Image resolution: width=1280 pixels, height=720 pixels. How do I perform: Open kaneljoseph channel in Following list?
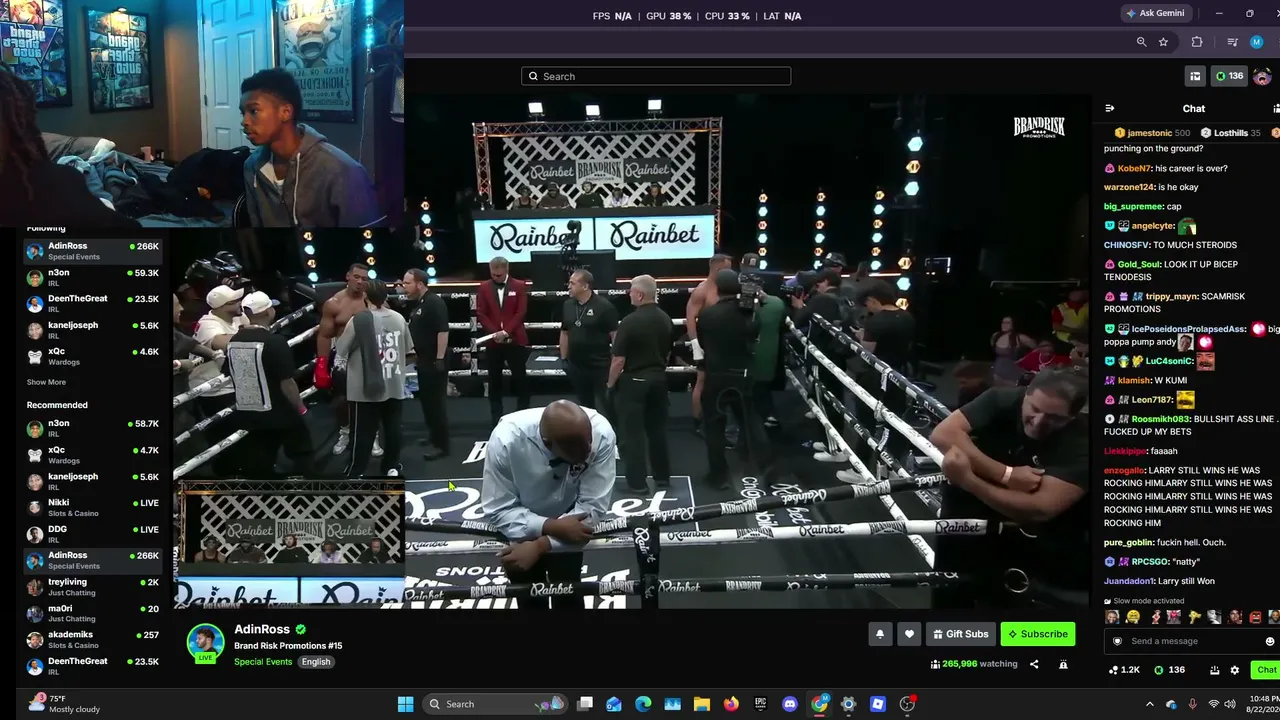[93, 330]
